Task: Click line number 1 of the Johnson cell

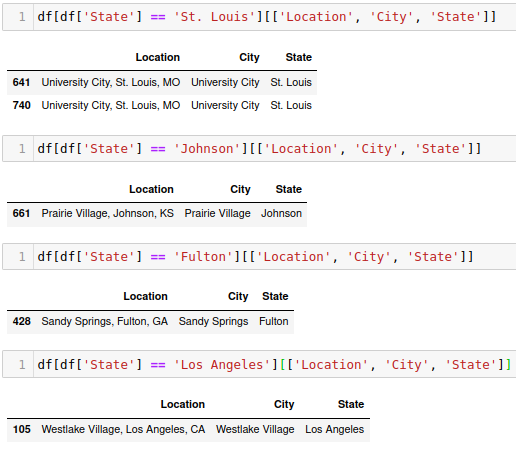Action: [22, 149]
